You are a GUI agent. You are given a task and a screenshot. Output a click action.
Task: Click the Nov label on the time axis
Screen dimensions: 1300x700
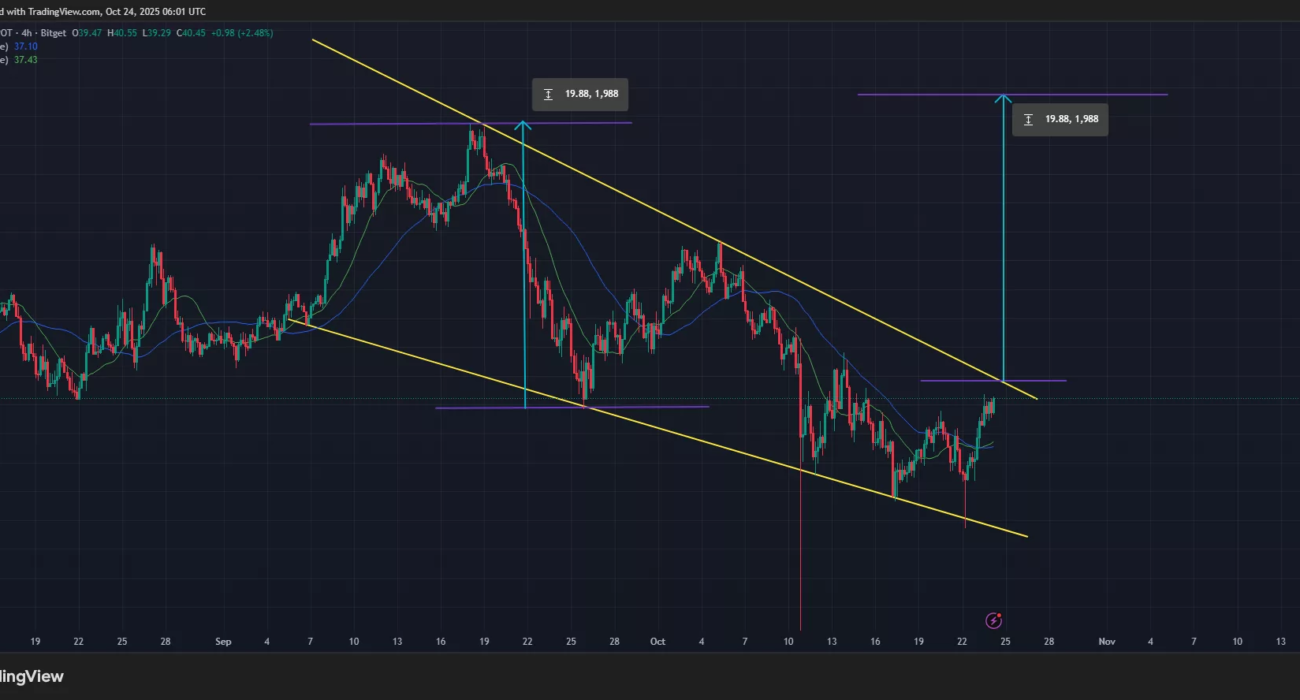click(1106, 641)
